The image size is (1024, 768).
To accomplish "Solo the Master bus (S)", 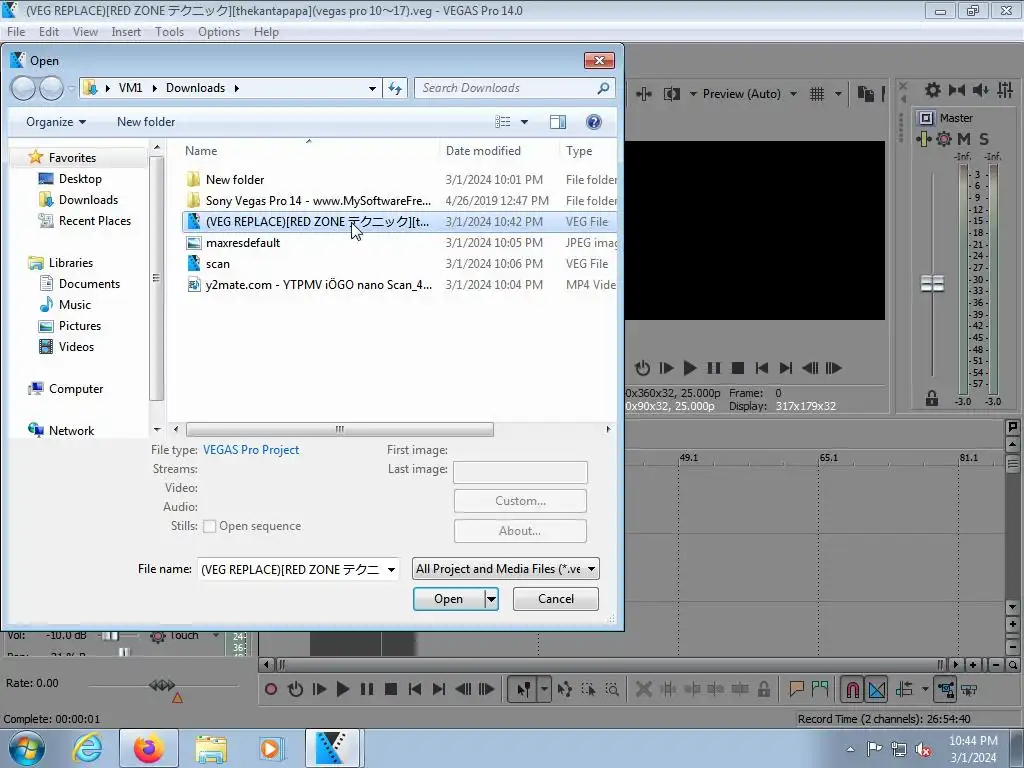I will 984,138.
